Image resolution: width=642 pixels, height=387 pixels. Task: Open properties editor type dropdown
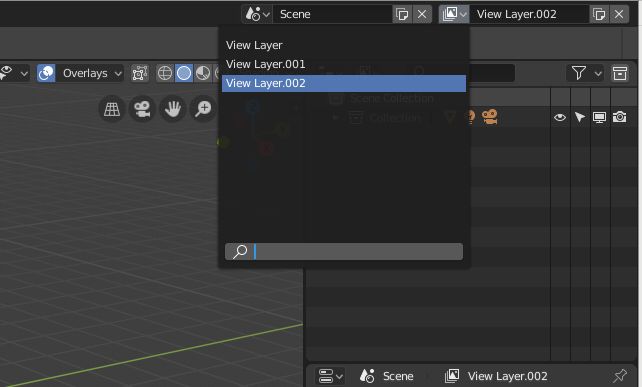(331, 376)
